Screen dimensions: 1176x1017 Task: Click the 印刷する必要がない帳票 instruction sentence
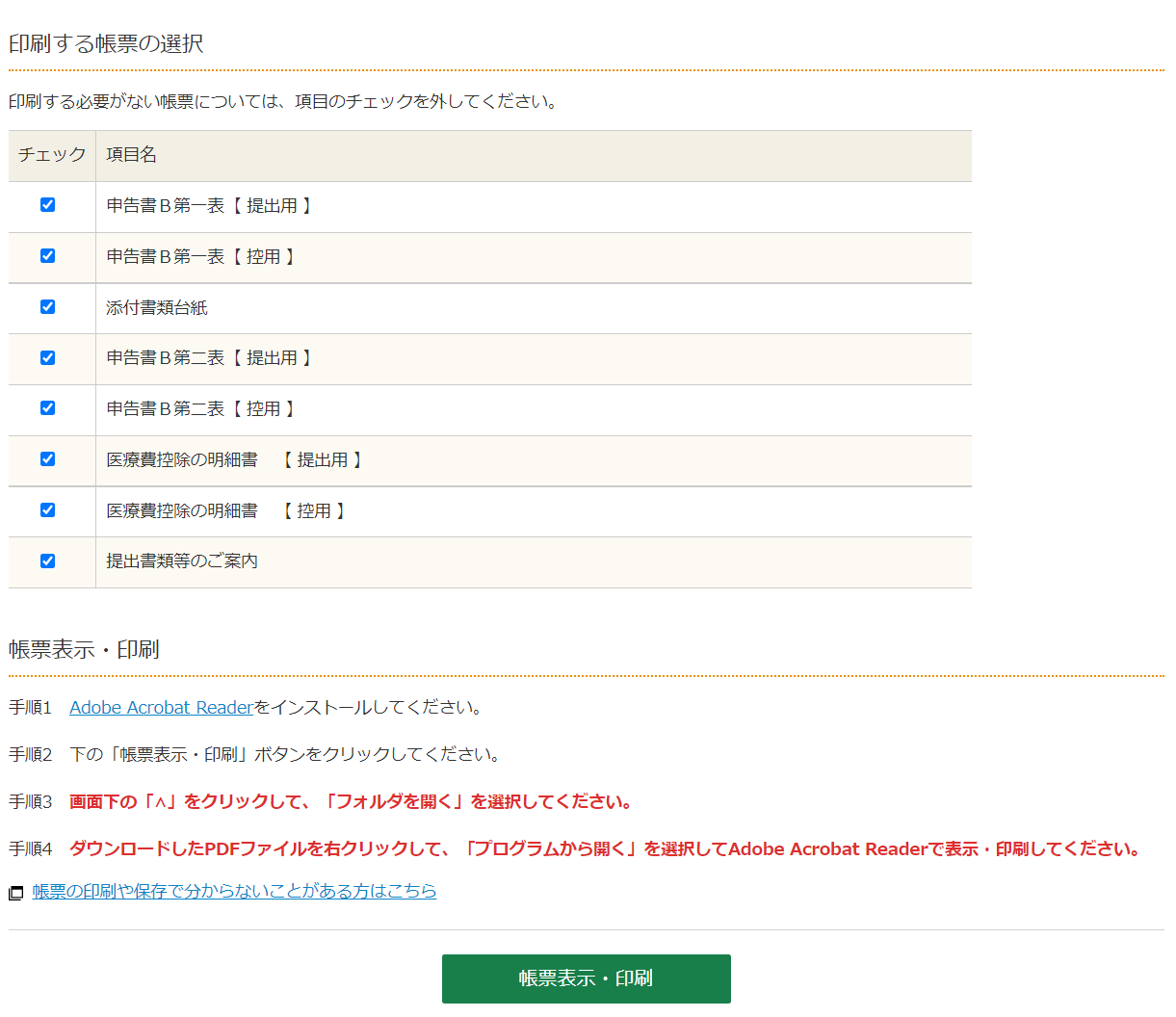[x=284, y=102]
